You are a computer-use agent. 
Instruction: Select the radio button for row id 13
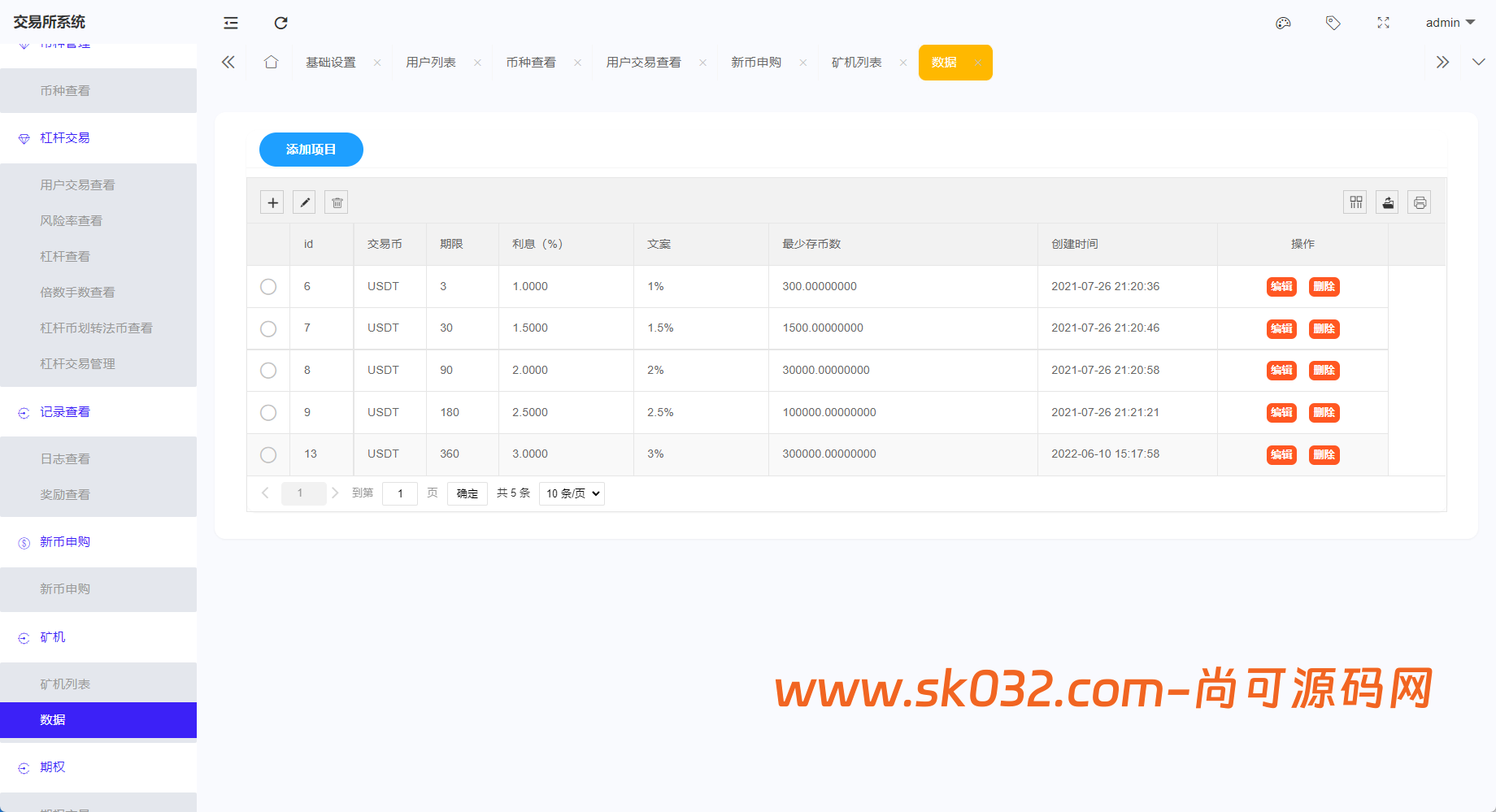[268, 454]
